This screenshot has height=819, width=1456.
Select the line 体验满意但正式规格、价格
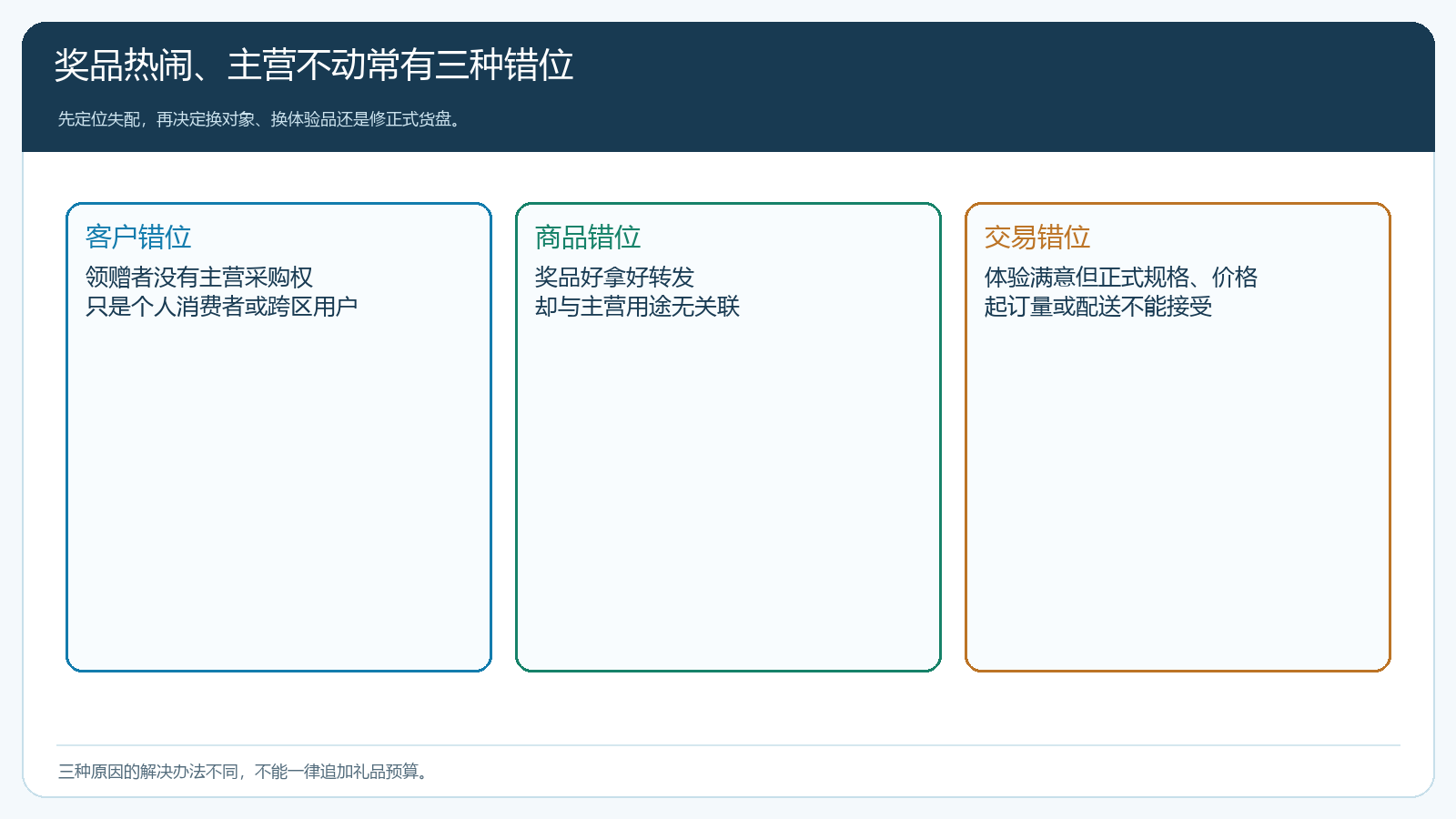pyautogui.click(x=1121, y=277)
